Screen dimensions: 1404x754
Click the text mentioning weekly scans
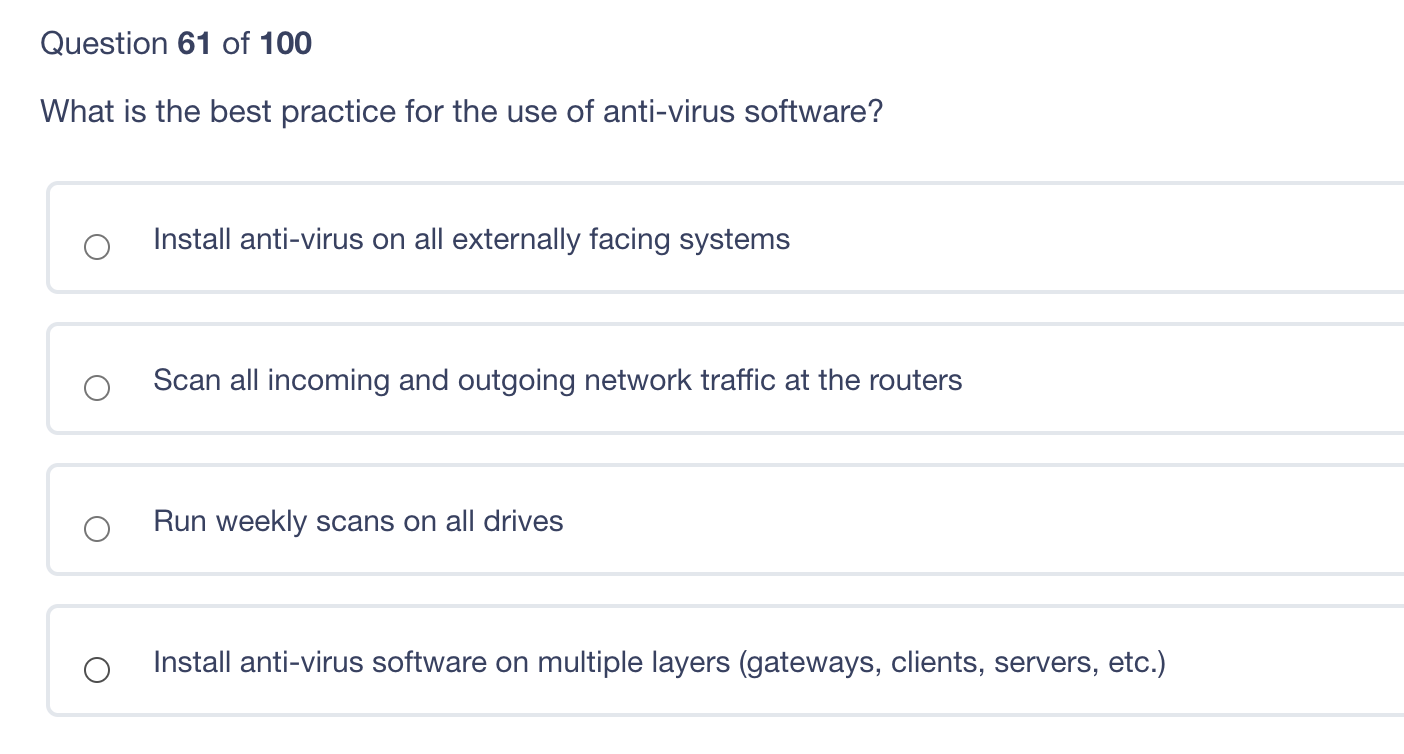(358, 521)
